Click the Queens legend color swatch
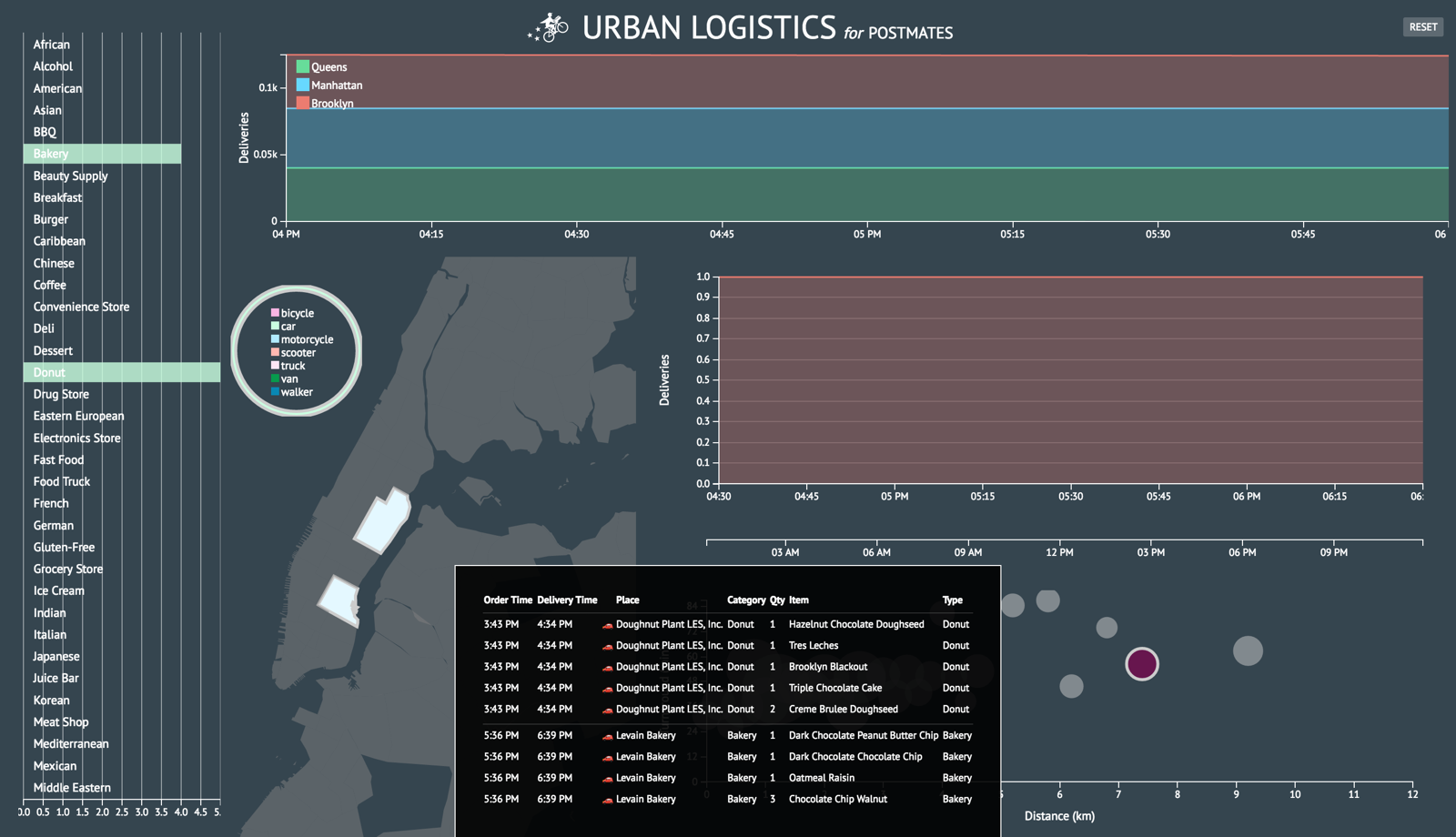Viewport: 1456px width, 837px height. pyautogui.click(x=302, y=66)
